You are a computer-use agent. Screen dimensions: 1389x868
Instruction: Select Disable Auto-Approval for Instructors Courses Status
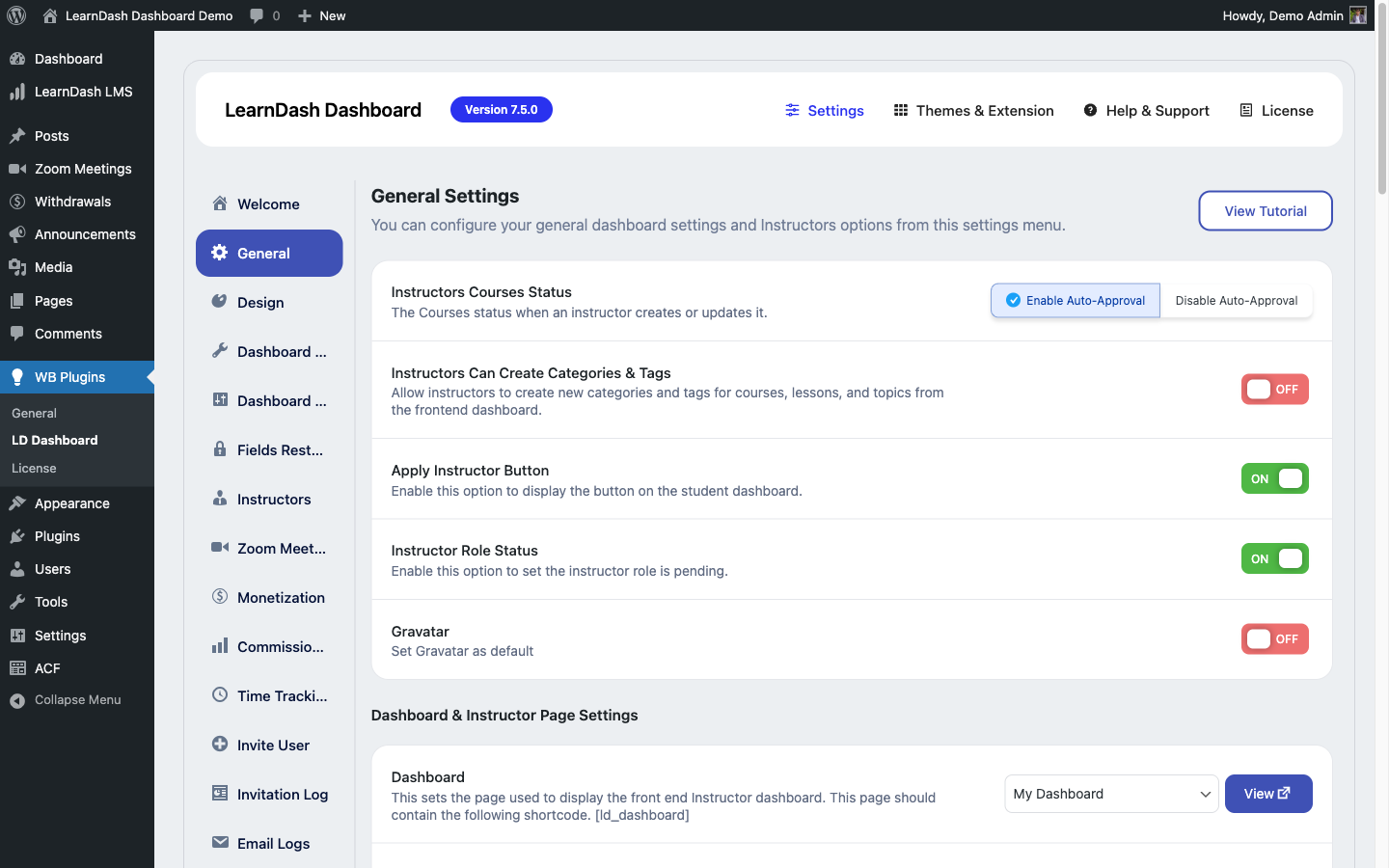click(1236, 300)
